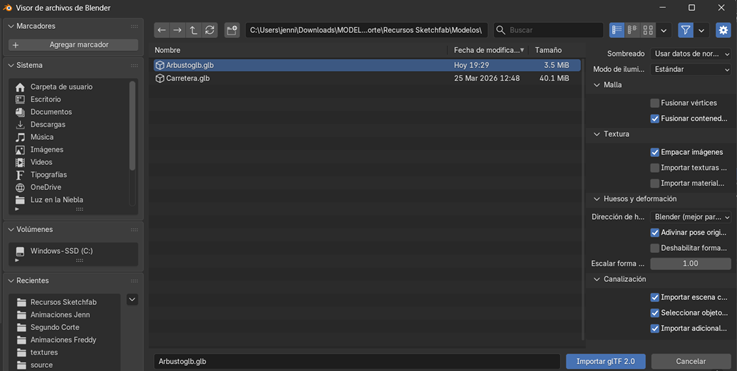Toggle Empacar imágenes checkbox
Viewport: 737px width, 371px height.
(x=655, y=152)
